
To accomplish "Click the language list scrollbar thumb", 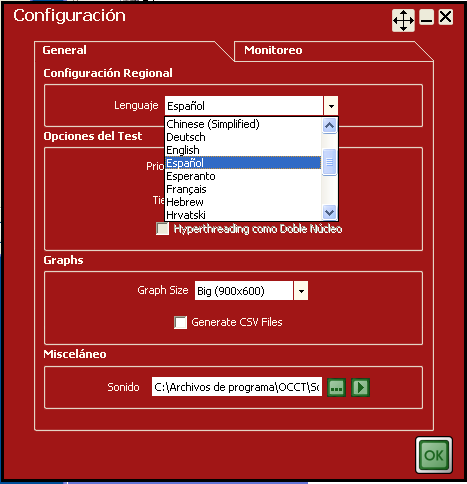I will (x=329, y=162).
